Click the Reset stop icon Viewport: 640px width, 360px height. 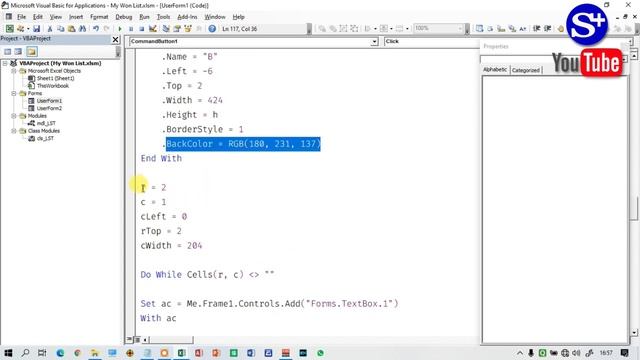[x=142, y=29]
